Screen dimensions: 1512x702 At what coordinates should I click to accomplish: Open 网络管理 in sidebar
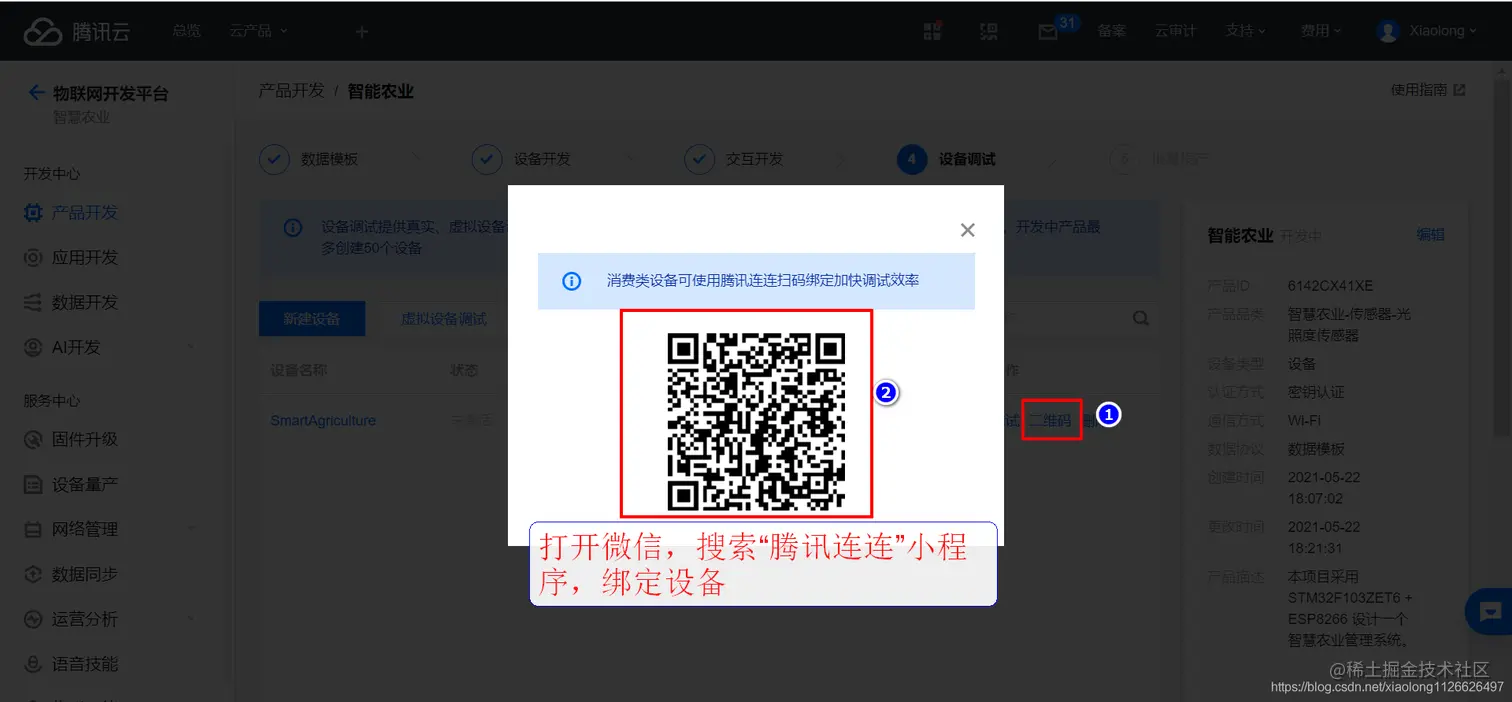click(x=85, y=529)
